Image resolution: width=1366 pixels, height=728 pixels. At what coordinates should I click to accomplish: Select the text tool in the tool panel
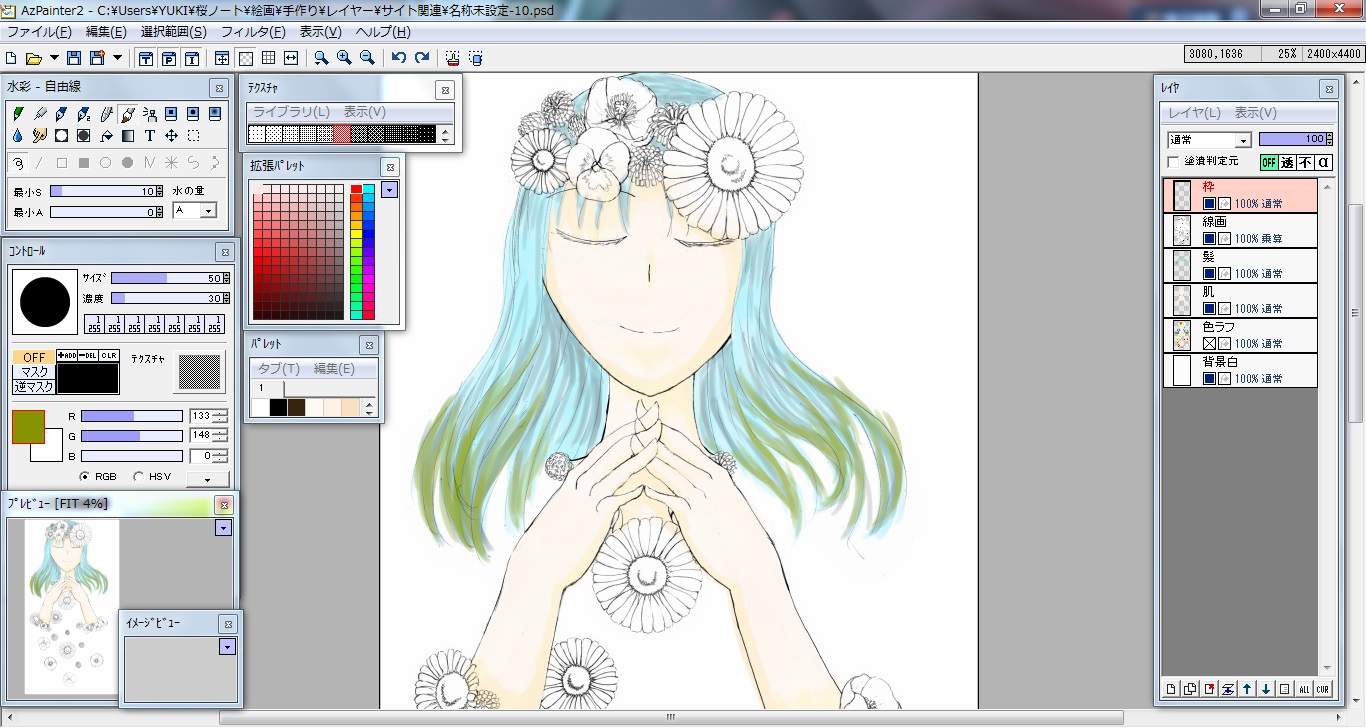click(149, 136)
